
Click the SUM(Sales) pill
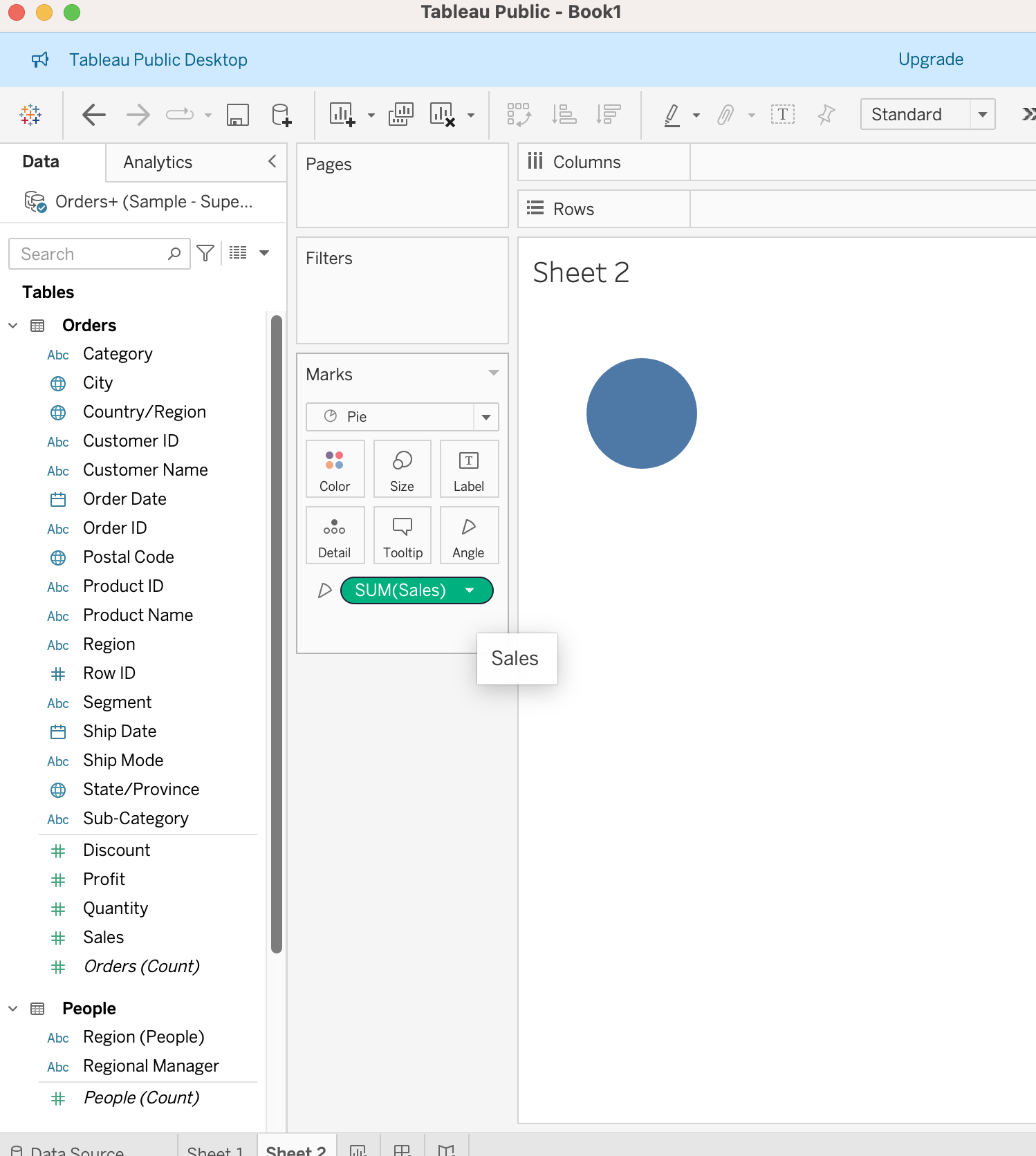(x=416, y=590)
